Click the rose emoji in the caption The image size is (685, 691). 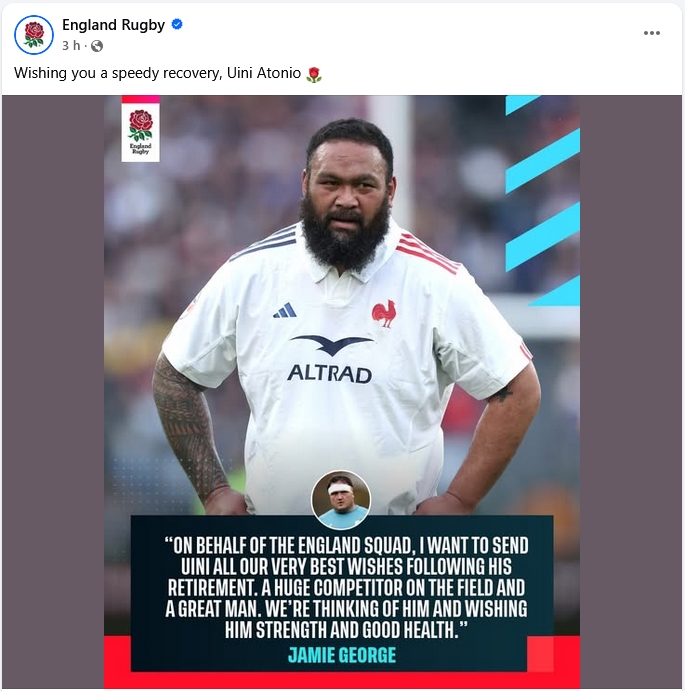coord(314,75)
